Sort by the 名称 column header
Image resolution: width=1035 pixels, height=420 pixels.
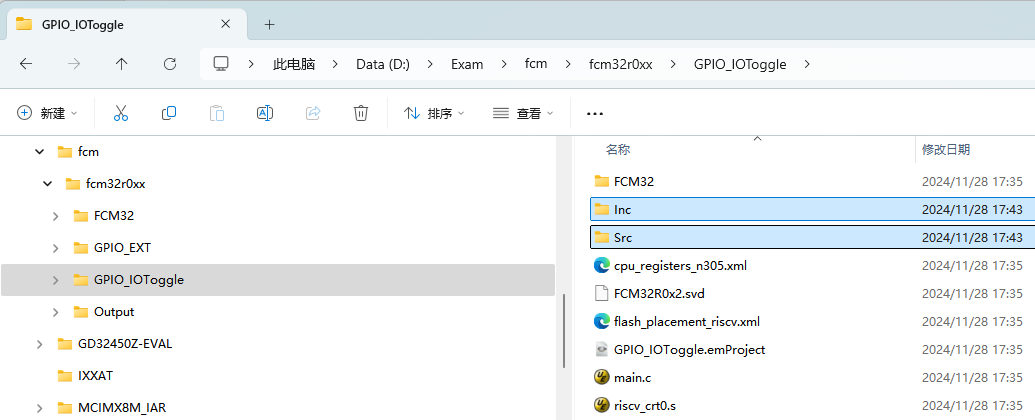click(x=618, y=150)
